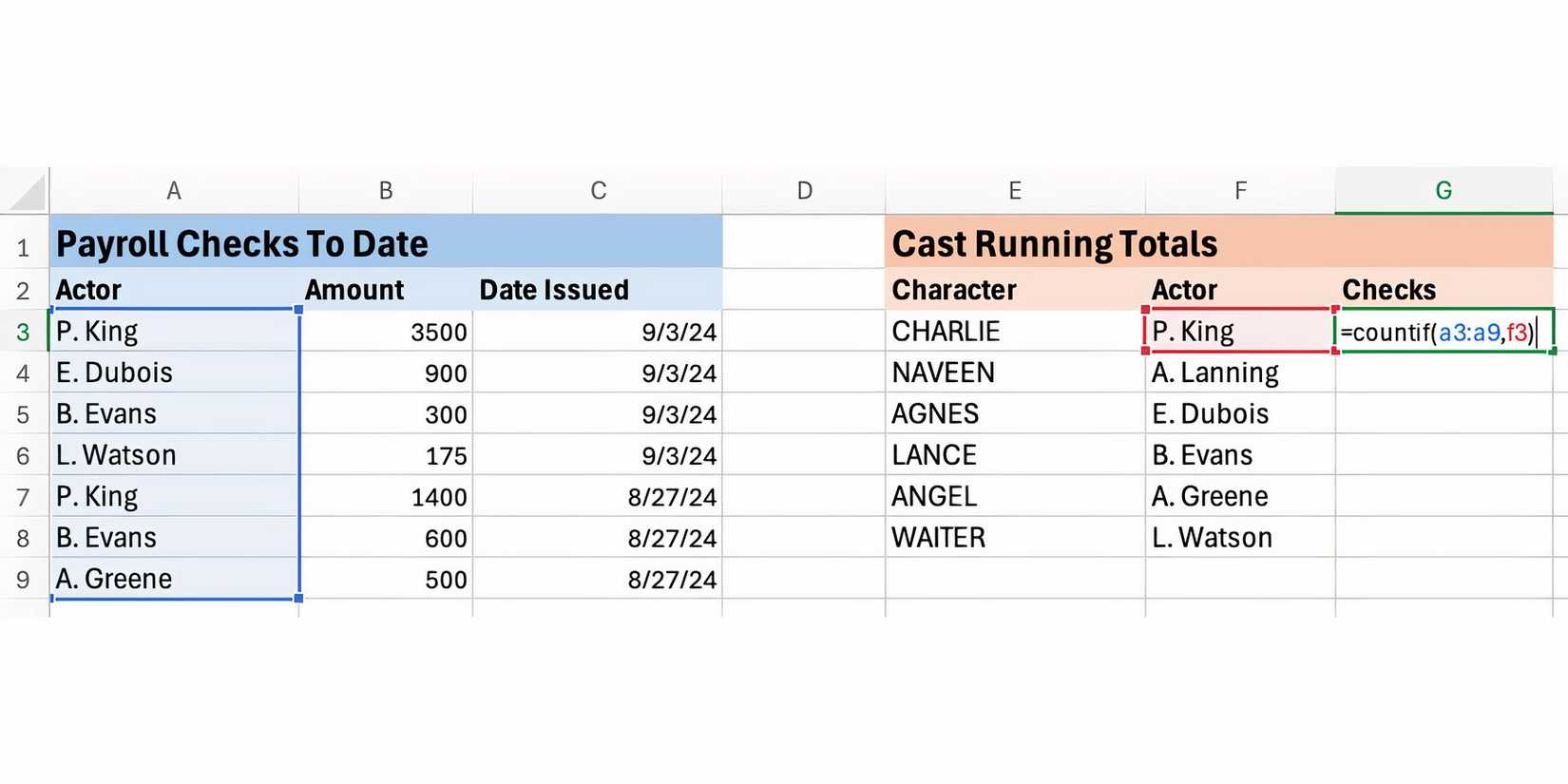Click the blue fill handle at A9
The width and height of the screenshot is (1568, 784).
pyautogui.click(x=299, y=599)
